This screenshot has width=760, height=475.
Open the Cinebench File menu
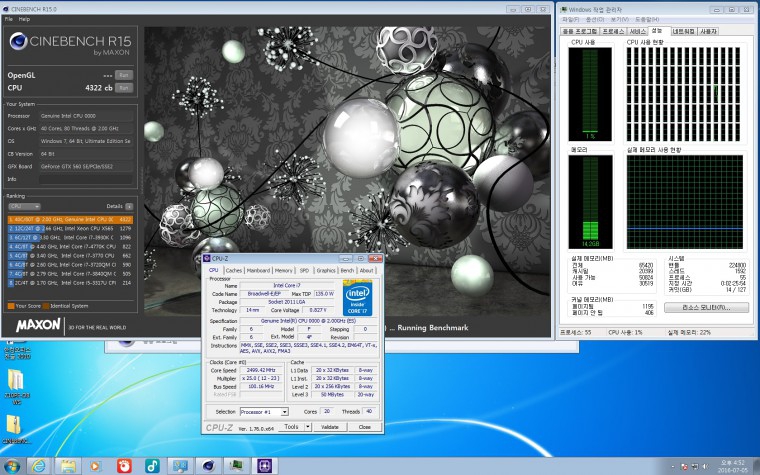(9, 19)
